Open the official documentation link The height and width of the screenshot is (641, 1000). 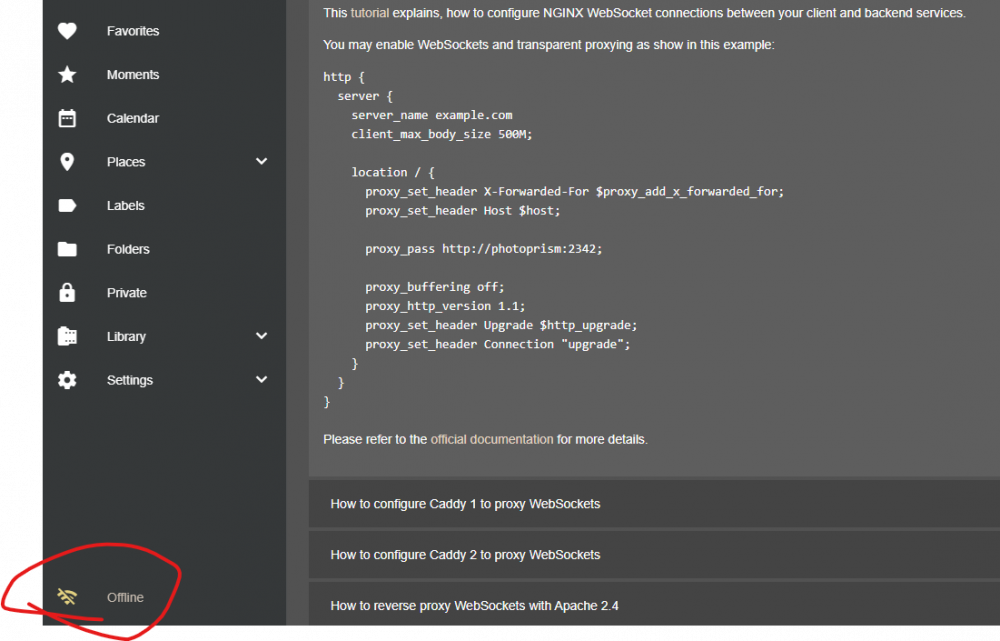point(492,439)
